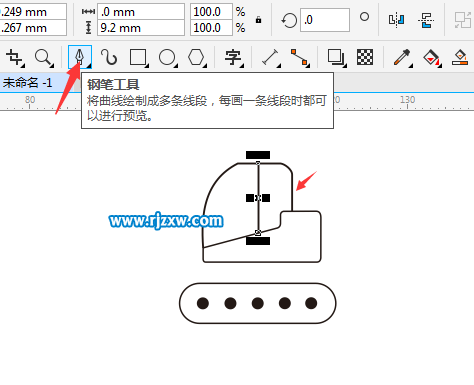Click the rightmost black dot on the track

(x=311, y=303)
